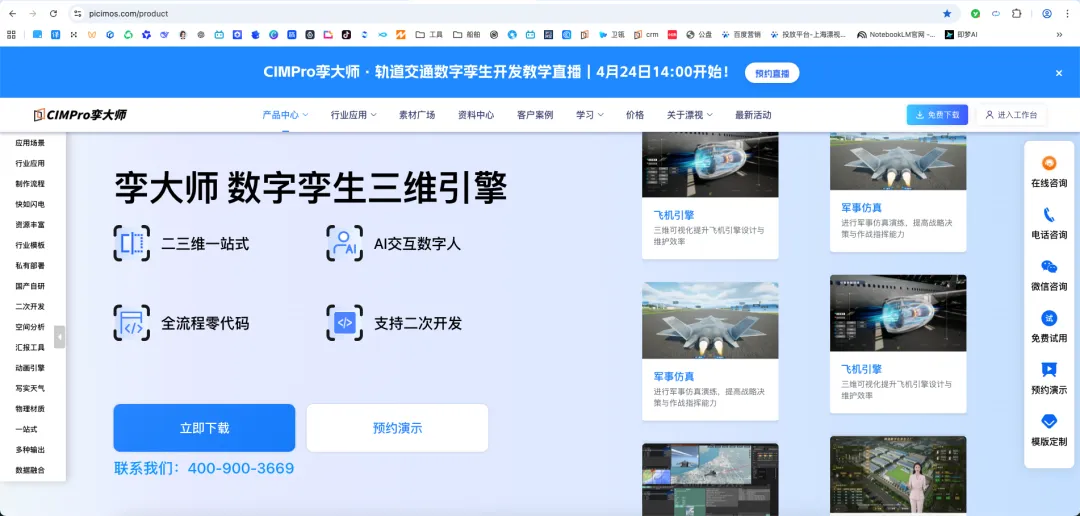Jump to 数据融合 in side navigation
The image size is (1080, 516).
(30, 470)
